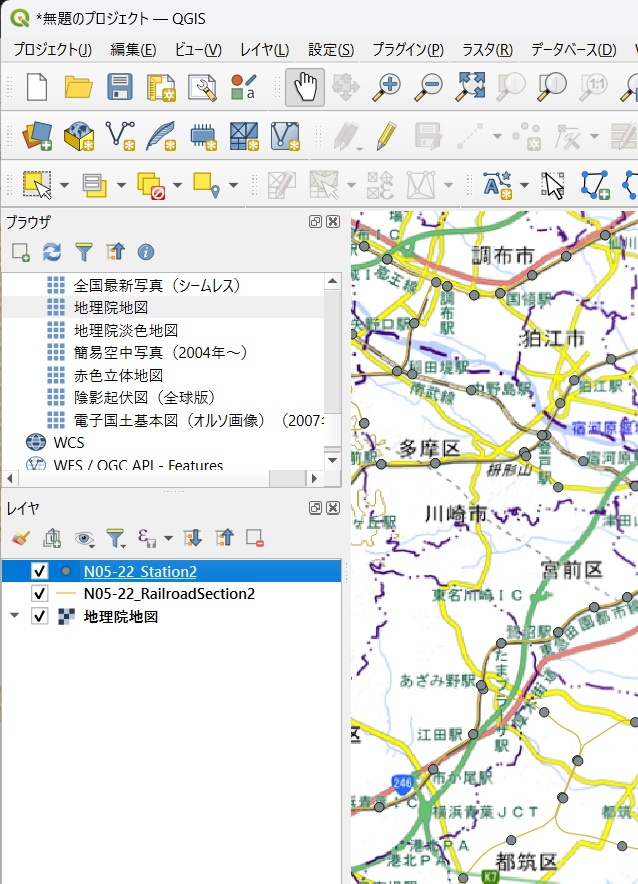Uncheck 地理院地図 layer visibility checkbox
The height and width of the screenshot is (884, 638).
click(39, 616)
